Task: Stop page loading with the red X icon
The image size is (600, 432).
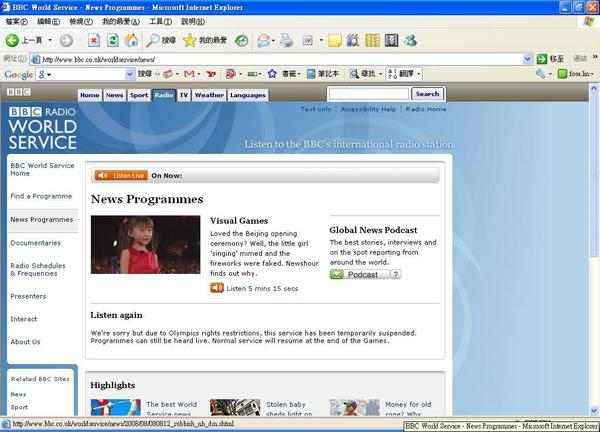Action: (94, 40)
